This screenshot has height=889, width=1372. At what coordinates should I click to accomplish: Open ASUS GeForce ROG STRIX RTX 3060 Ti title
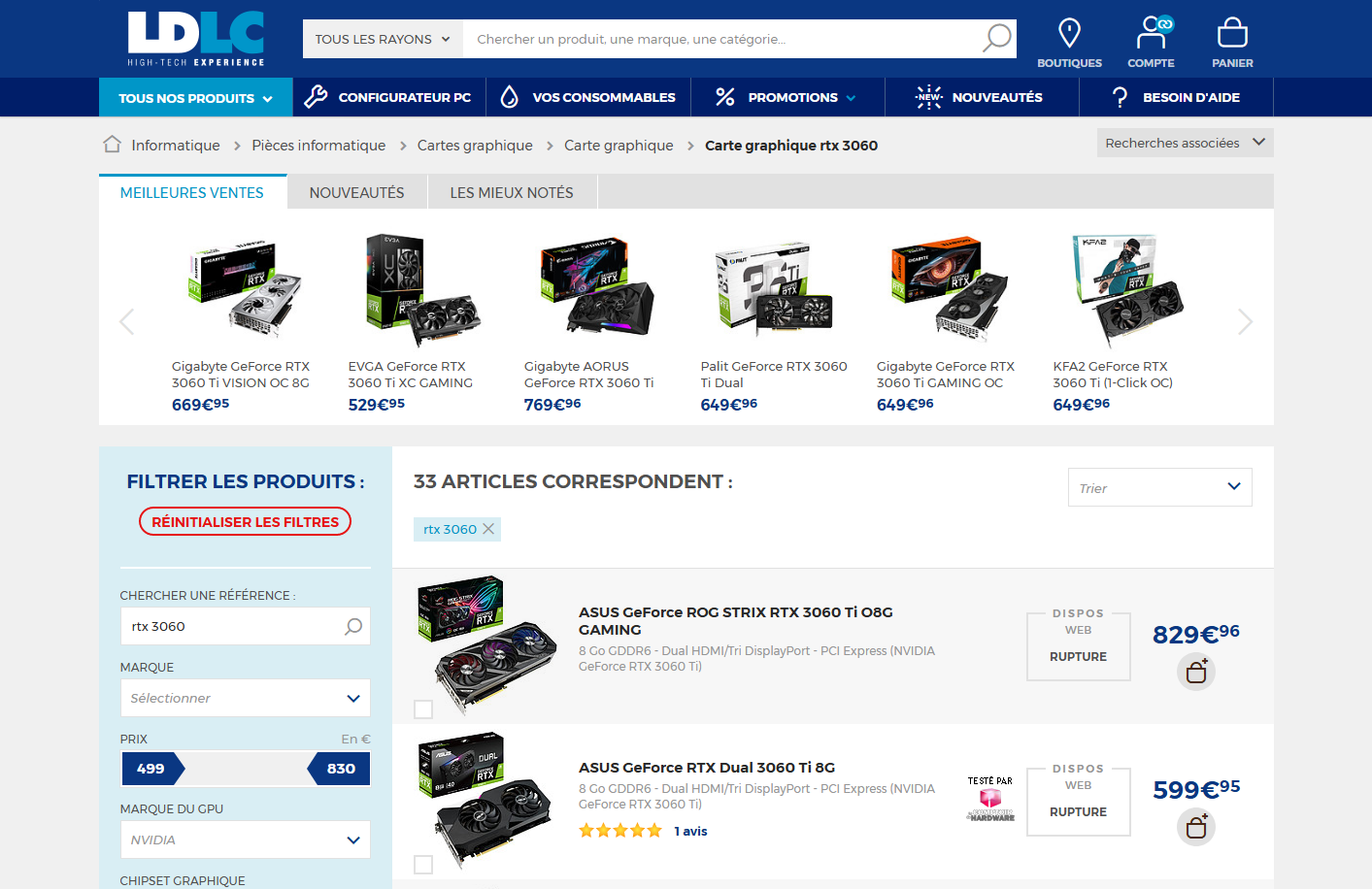(736, 620)
